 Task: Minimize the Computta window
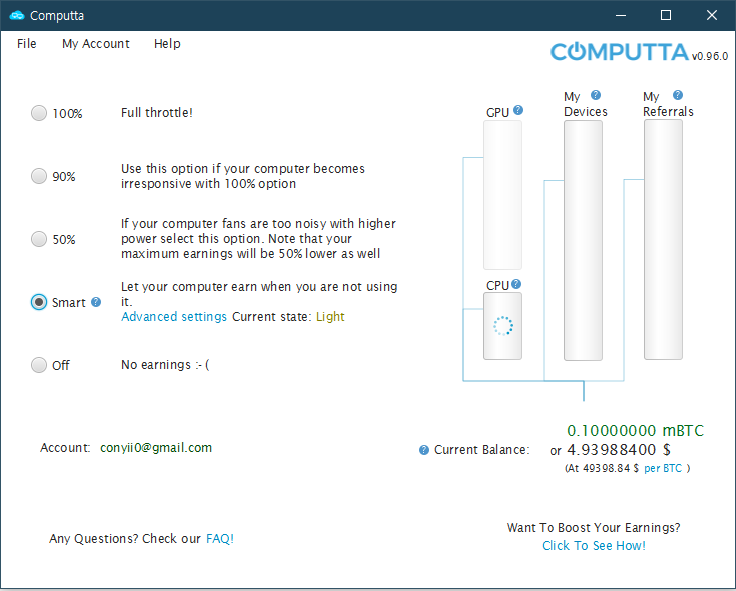click(x=621, y=15)
